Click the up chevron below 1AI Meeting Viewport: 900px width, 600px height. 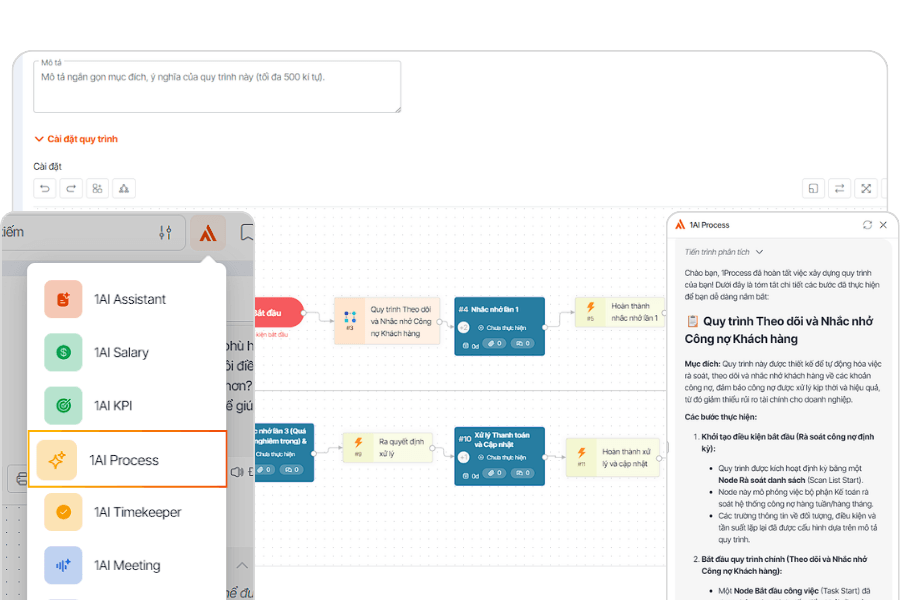point(240,566)
